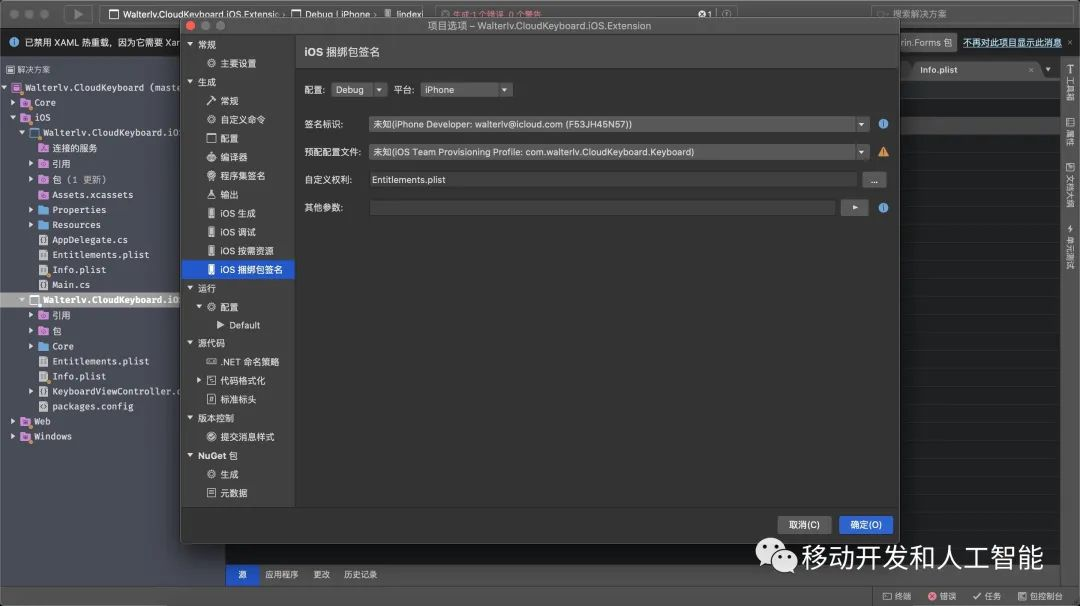Screen dimensions: 1080x606
Task: Select 历史记录 tab at bottom
Action: pyautogui.click(x=360, y=574)
